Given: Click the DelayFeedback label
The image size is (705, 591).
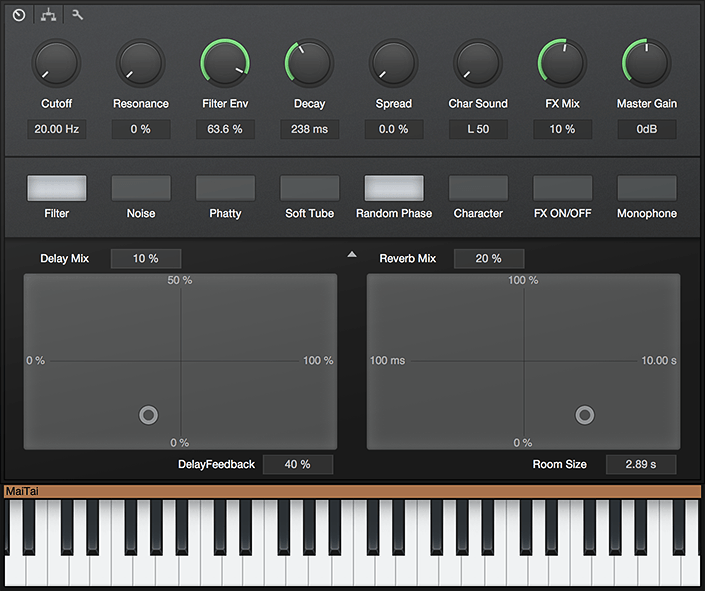Looking at the screenshot, I should click(x=216, y=464).
